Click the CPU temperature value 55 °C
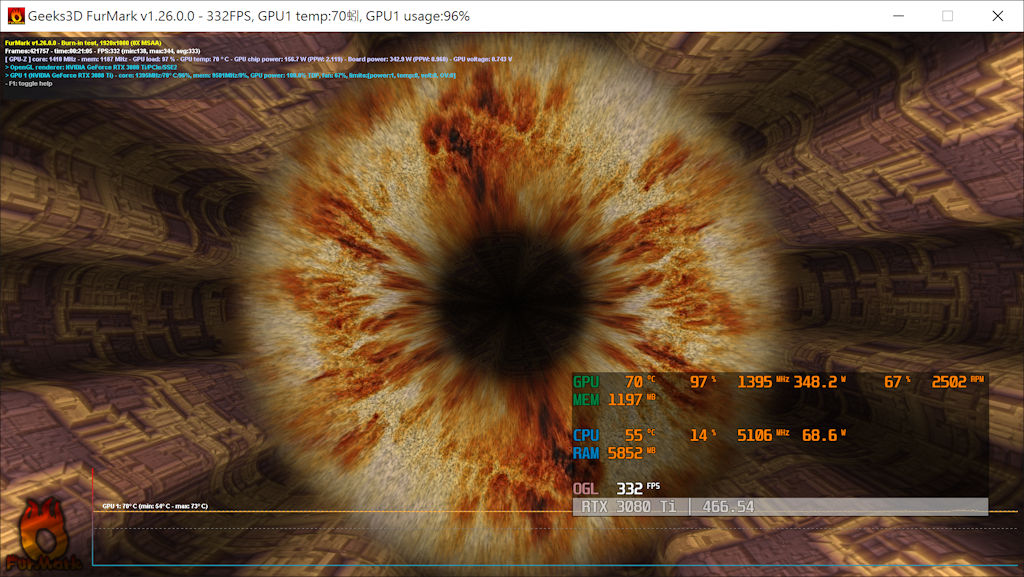The height and width of the screenshot is (577, 1024). [640, 435]
